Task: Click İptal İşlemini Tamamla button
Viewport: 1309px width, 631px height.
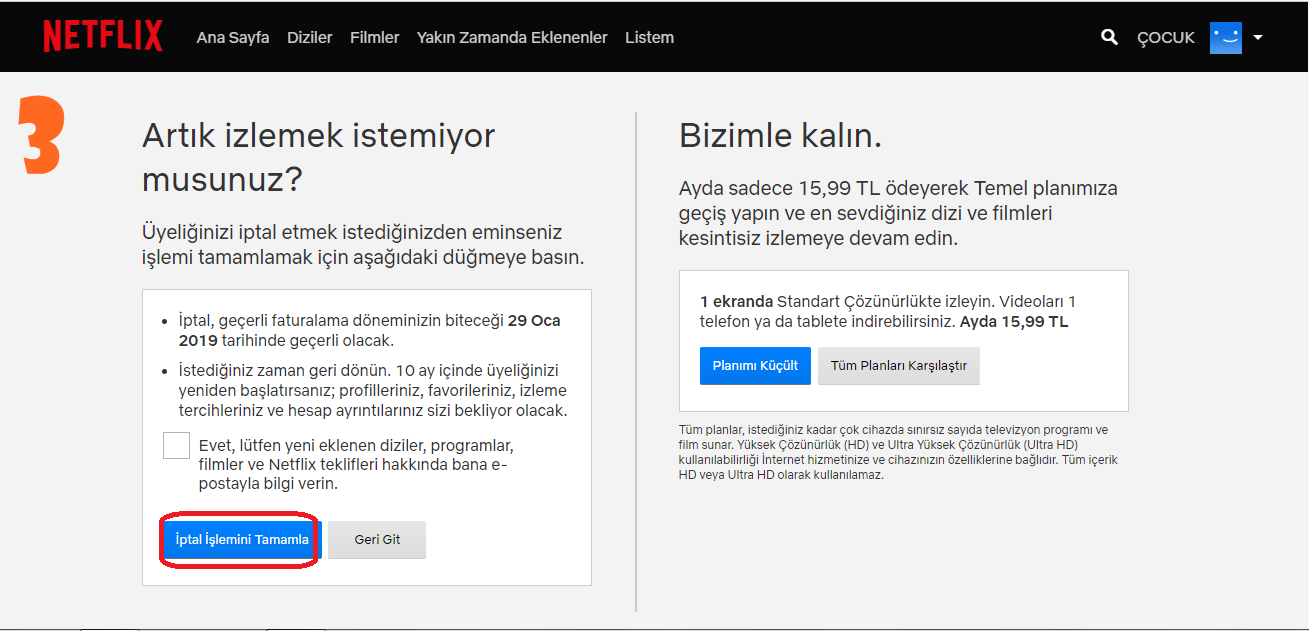Action: coord(241,539)
